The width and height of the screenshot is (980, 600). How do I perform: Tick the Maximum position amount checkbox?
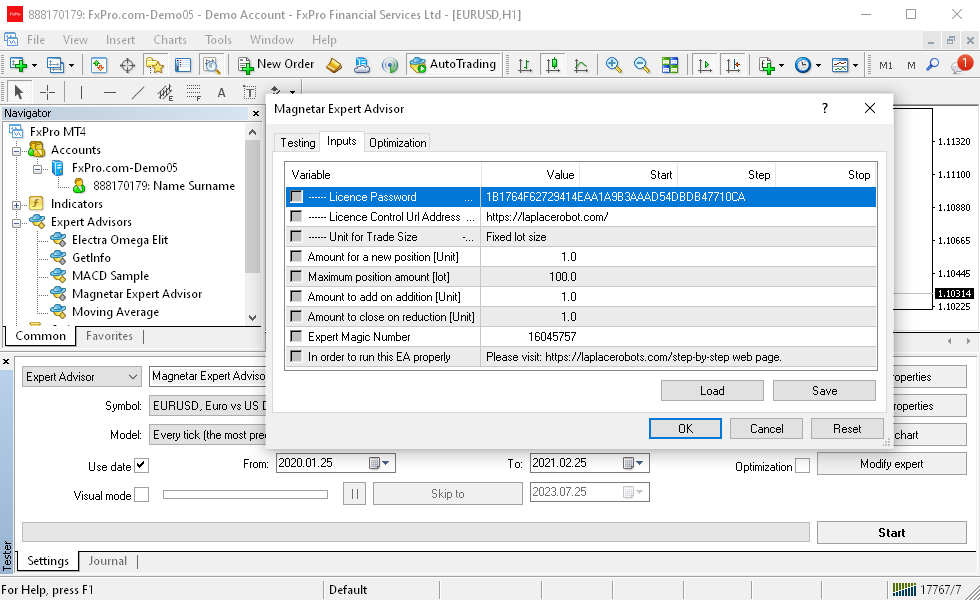point(296,277)
